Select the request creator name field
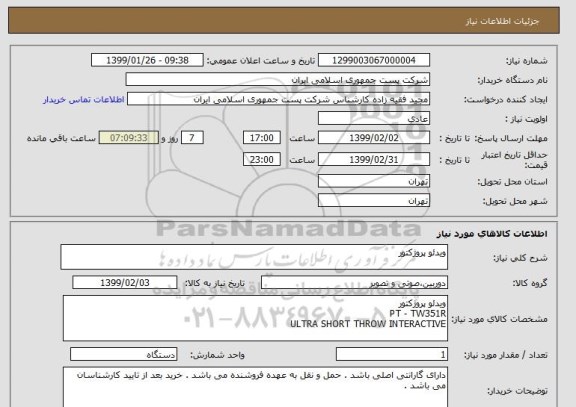The height and width of the screenshot is (407, 576). click(x=278, y=99)
